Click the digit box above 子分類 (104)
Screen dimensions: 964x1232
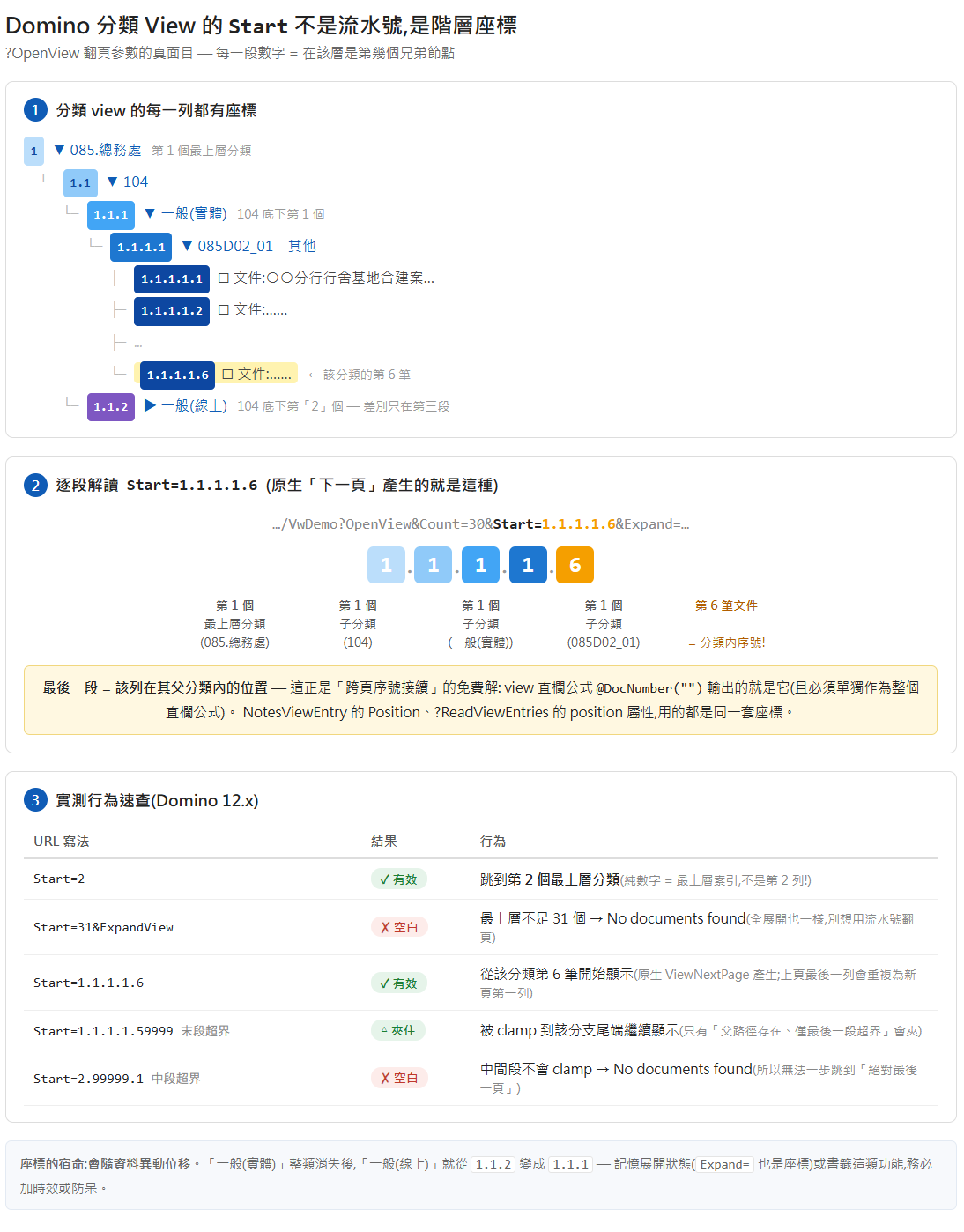(433, 565)
